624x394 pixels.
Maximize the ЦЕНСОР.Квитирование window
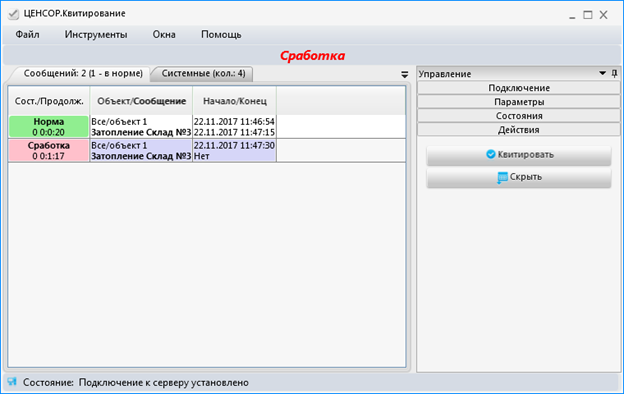pyautogui.click(x=588, y=15)
